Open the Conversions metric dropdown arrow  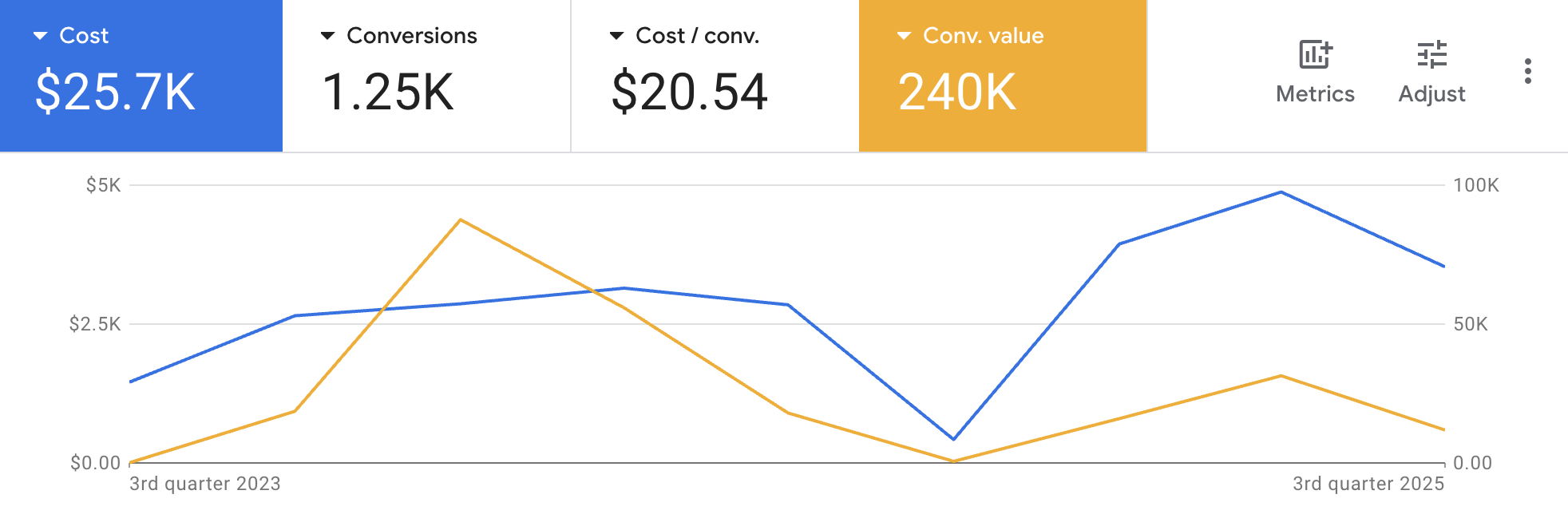tap(327, 35)
